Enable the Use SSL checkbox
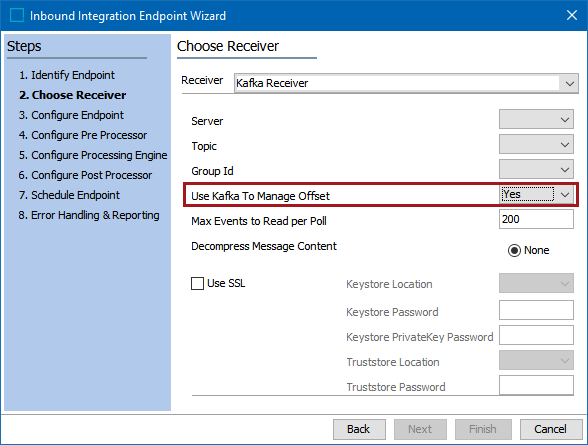Screen dimensions: 588x445 pos(197,283)
